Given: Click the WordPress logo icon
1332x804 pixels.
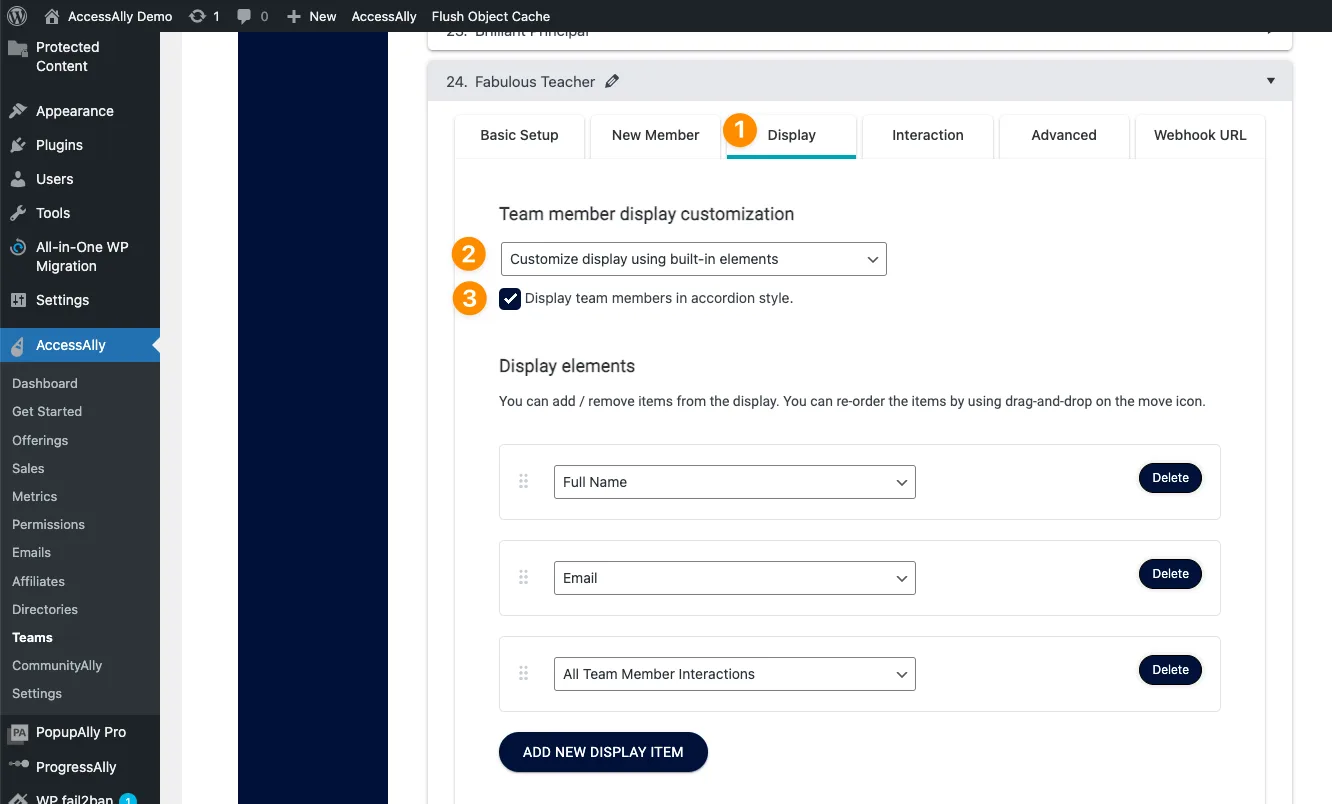Looking at the screenshot, I should pyautogui.click(x=17, y=16).
